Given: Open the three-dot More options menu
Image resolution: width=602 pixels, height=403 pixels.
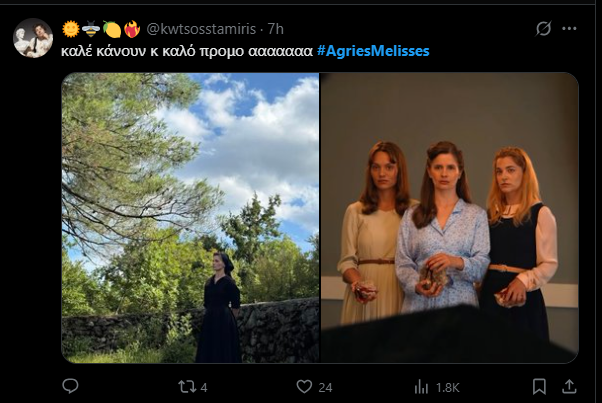Looking at the screenshot, I should (x=571, y=29).
